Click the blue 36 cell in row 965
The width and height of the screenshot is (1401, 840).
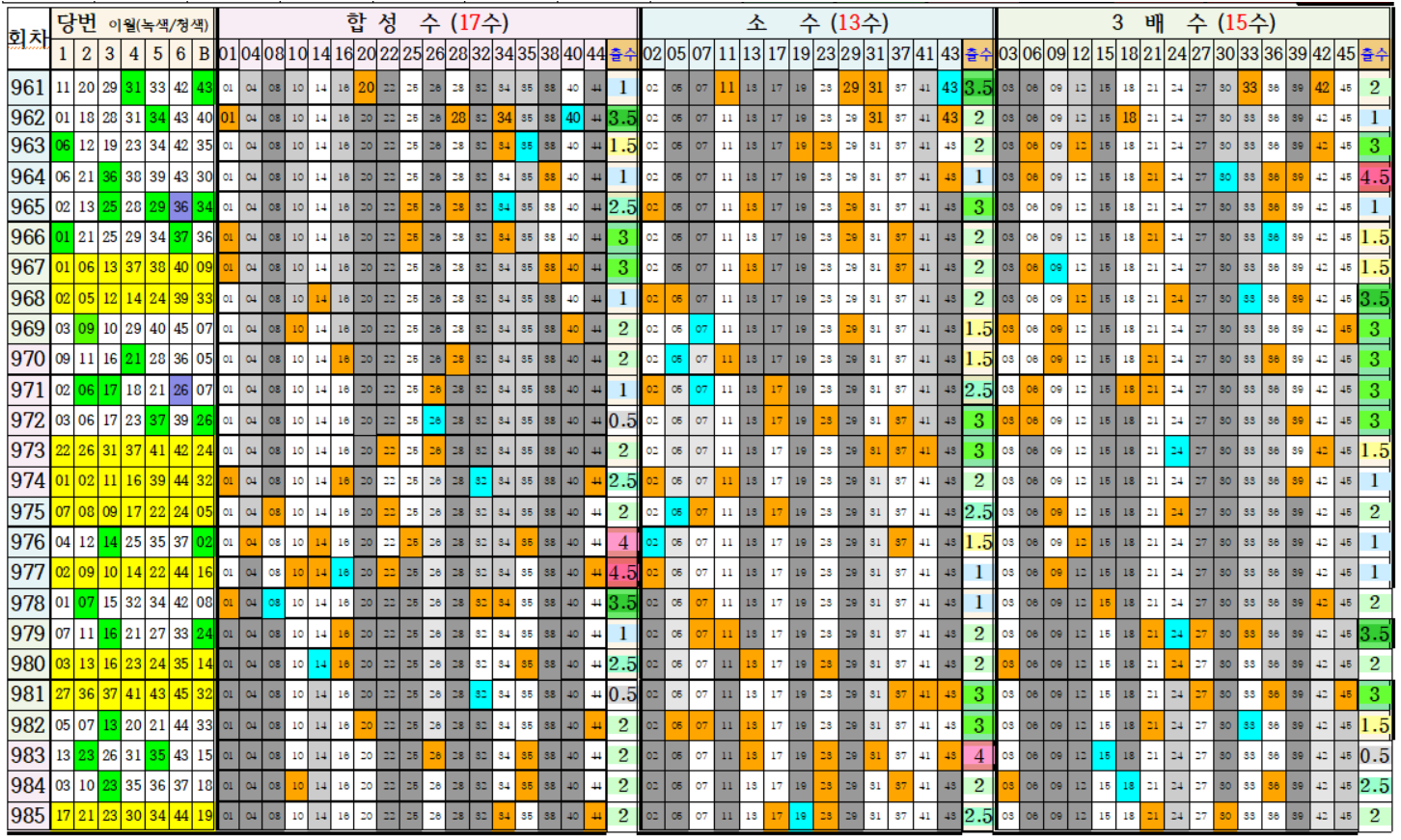tap(180, 207)
